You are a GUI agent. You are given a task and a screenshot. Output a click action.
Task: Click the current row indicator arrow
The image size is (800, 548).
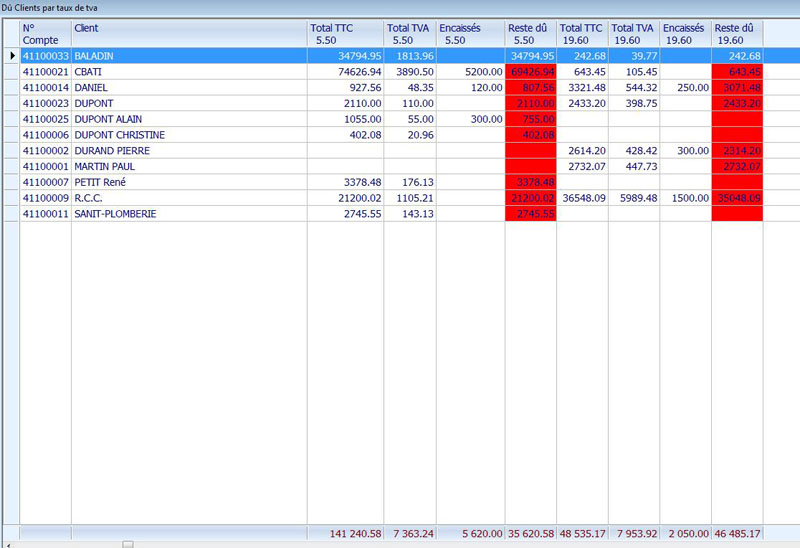click(12, 56)
